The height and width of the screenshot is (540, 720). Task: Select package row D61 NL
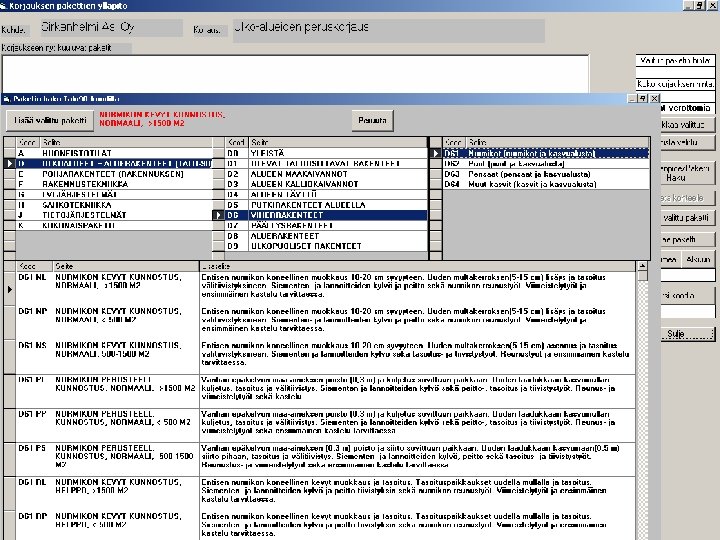326,289
